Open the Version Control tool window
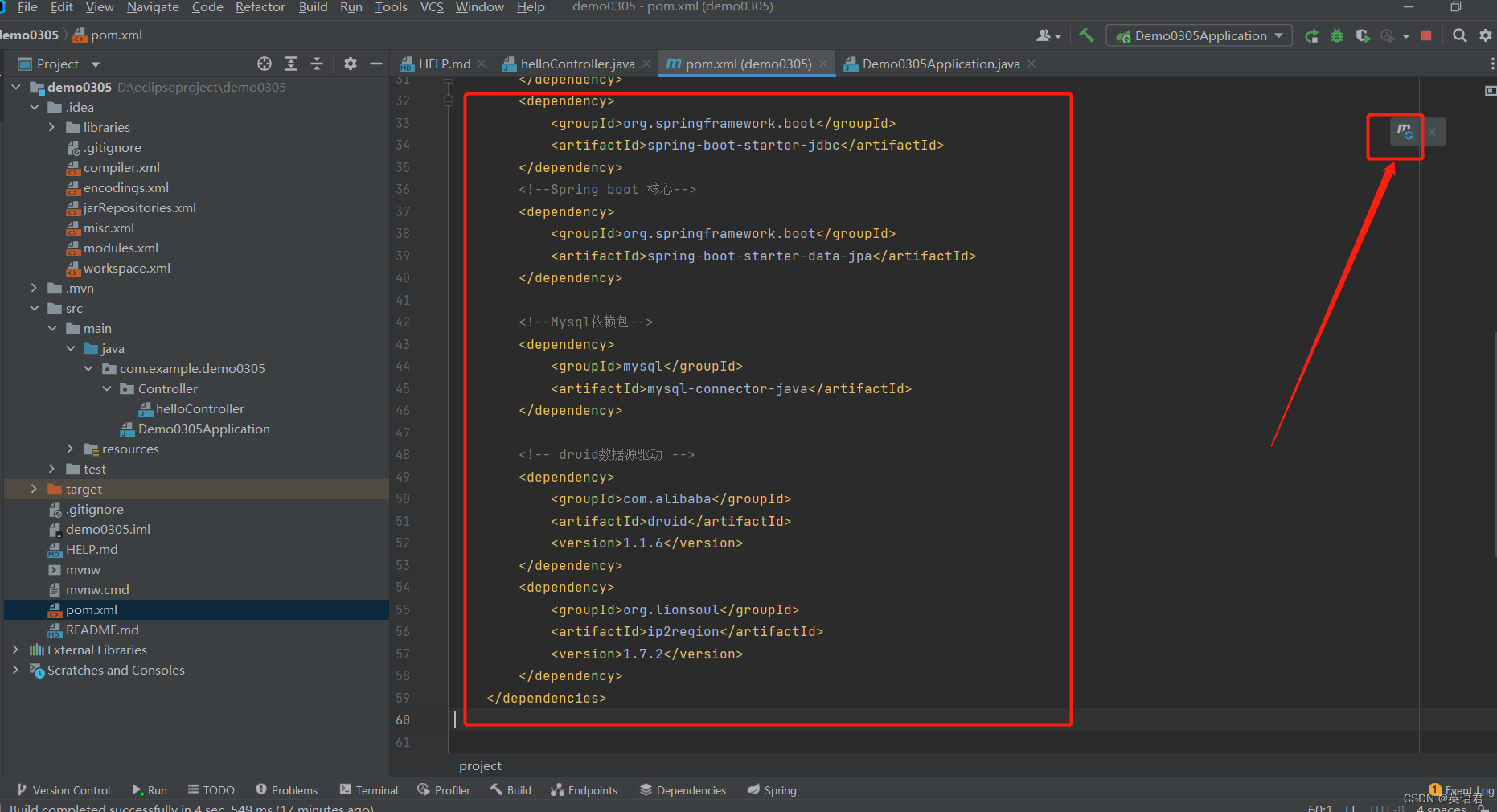Viewport: 1497px width, 812px height. point(64,790)
